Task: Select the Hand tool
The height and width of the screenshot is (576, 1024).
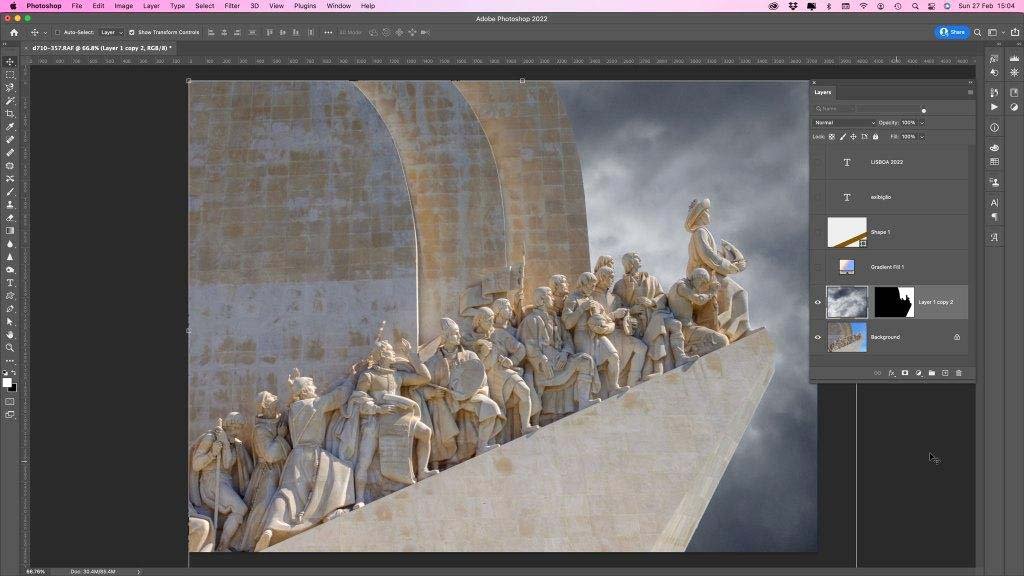Action: tap(10, 334)
